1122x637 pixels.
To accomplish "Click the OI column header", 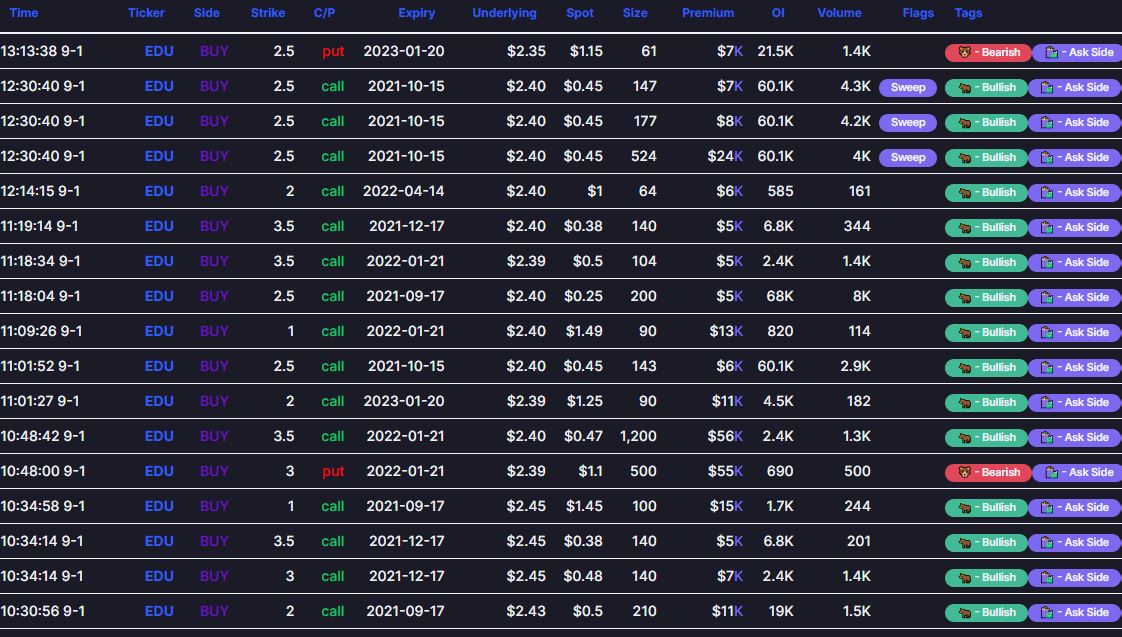I will pos(778,13).
